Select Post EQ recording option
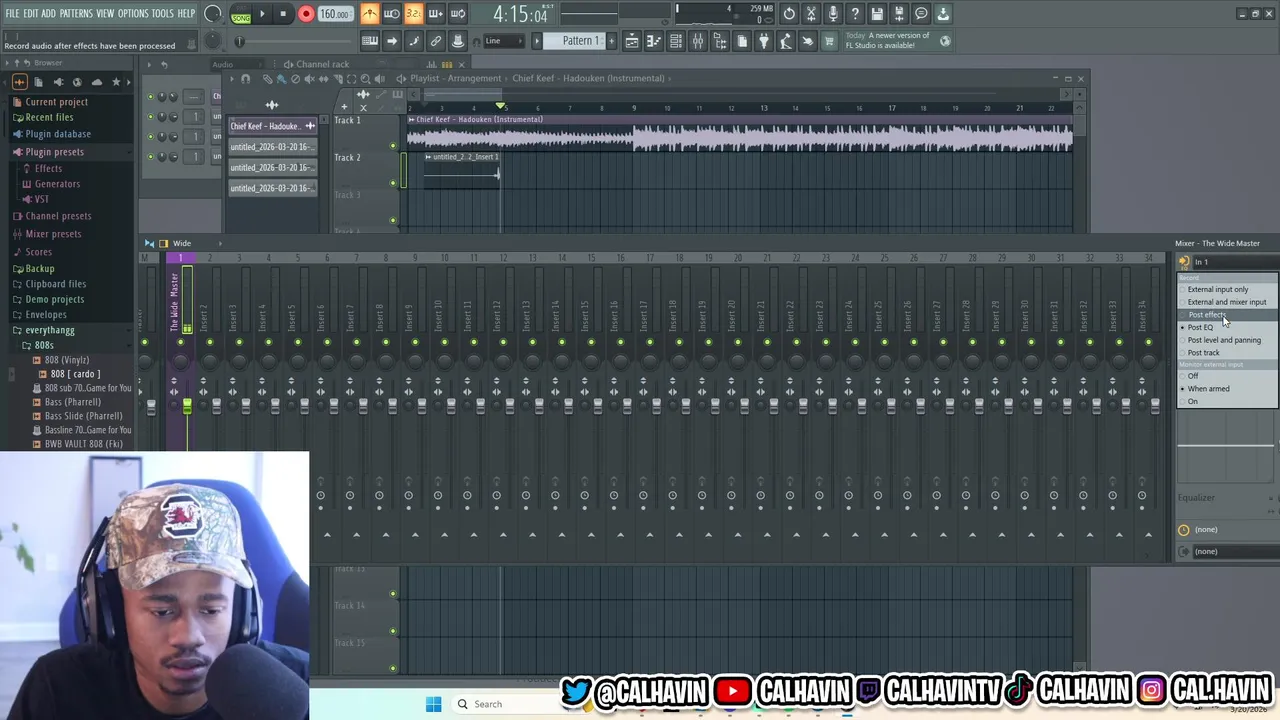 tap(1200, 327)
